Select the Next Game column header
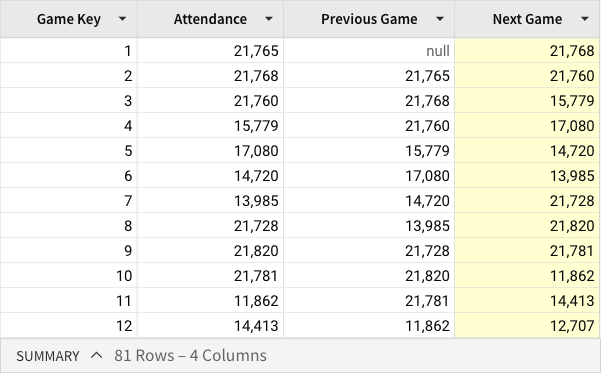Image resolution: width=601 pixels, height=373 pixels. click(x=527, y=19)
